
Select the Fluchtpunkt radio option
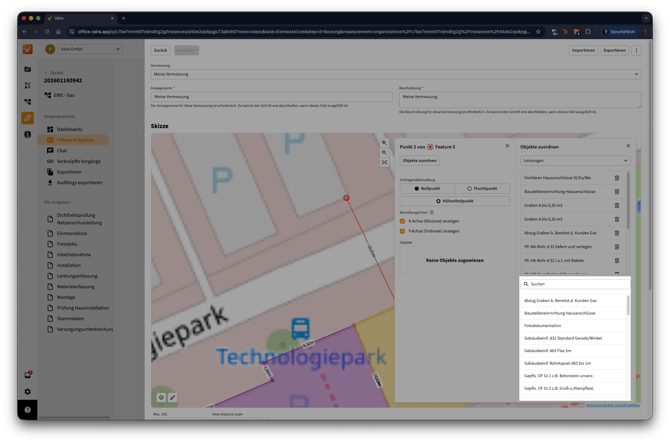pyautogui.click(x=482, y=188)
